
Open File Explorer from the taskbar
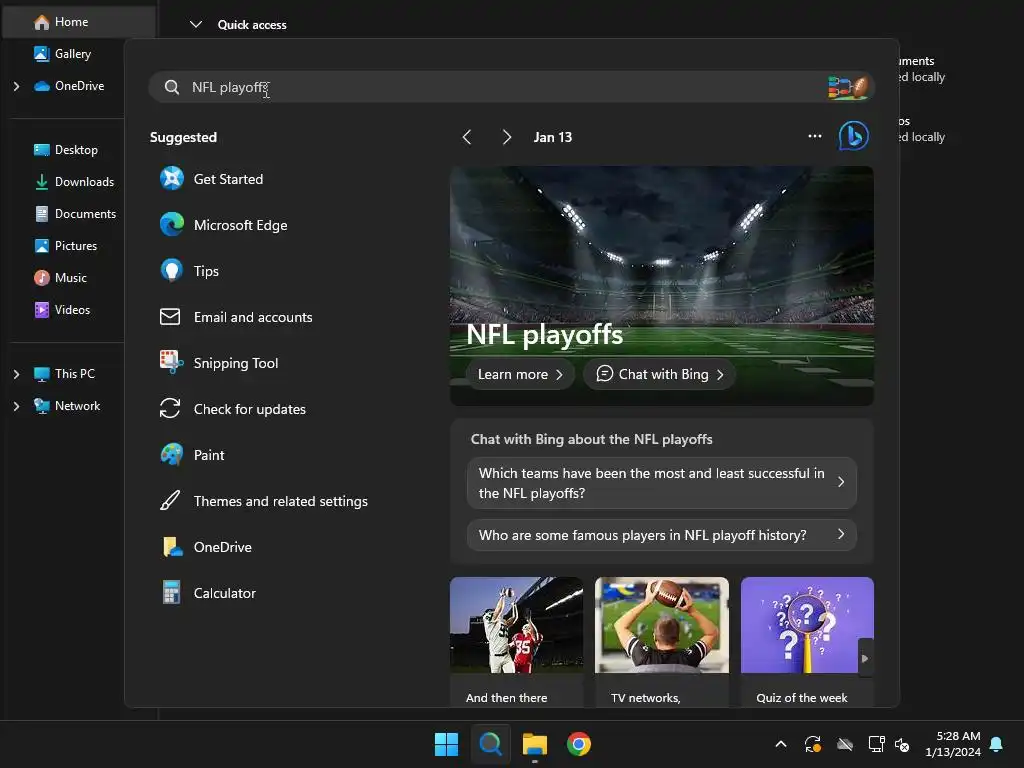click(x=535, y=744)
